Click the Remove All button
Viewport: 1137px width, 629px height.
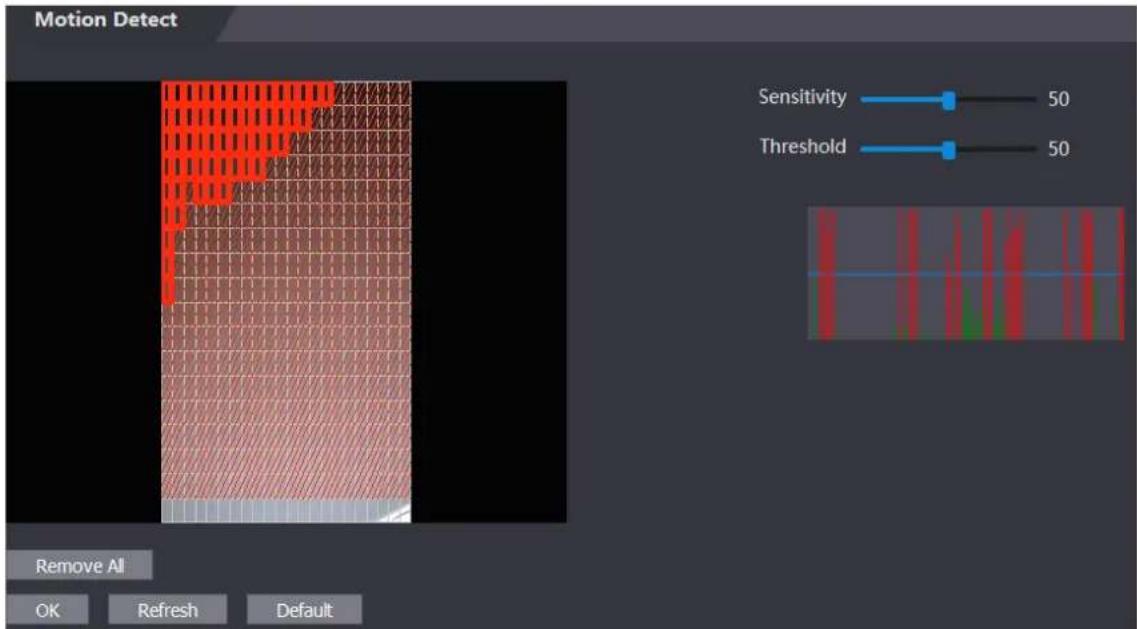click(x=79, y=566)
